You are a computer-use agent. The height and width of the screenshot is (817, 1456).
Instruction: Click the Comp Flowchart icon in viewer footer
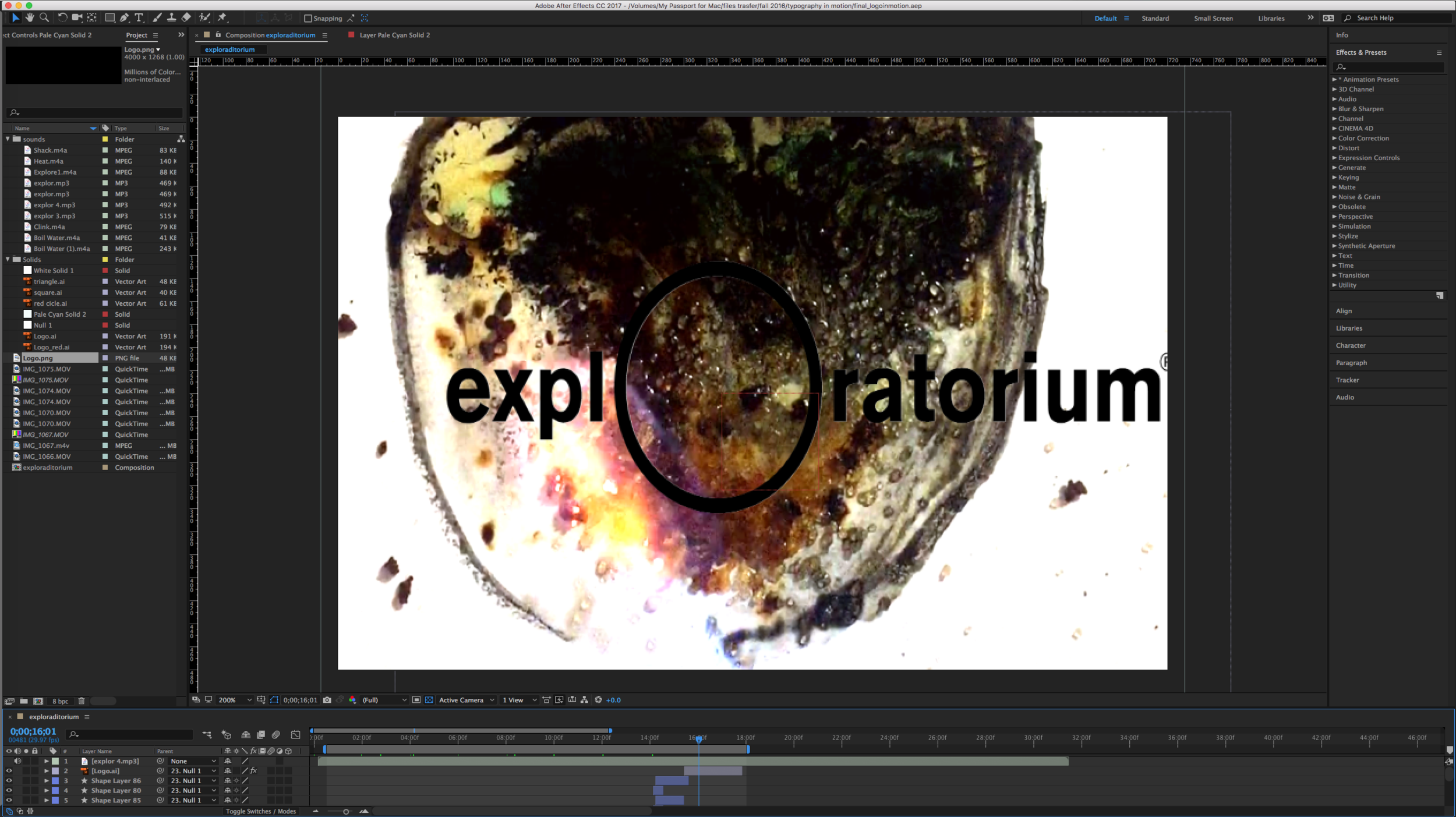(584, 700)
